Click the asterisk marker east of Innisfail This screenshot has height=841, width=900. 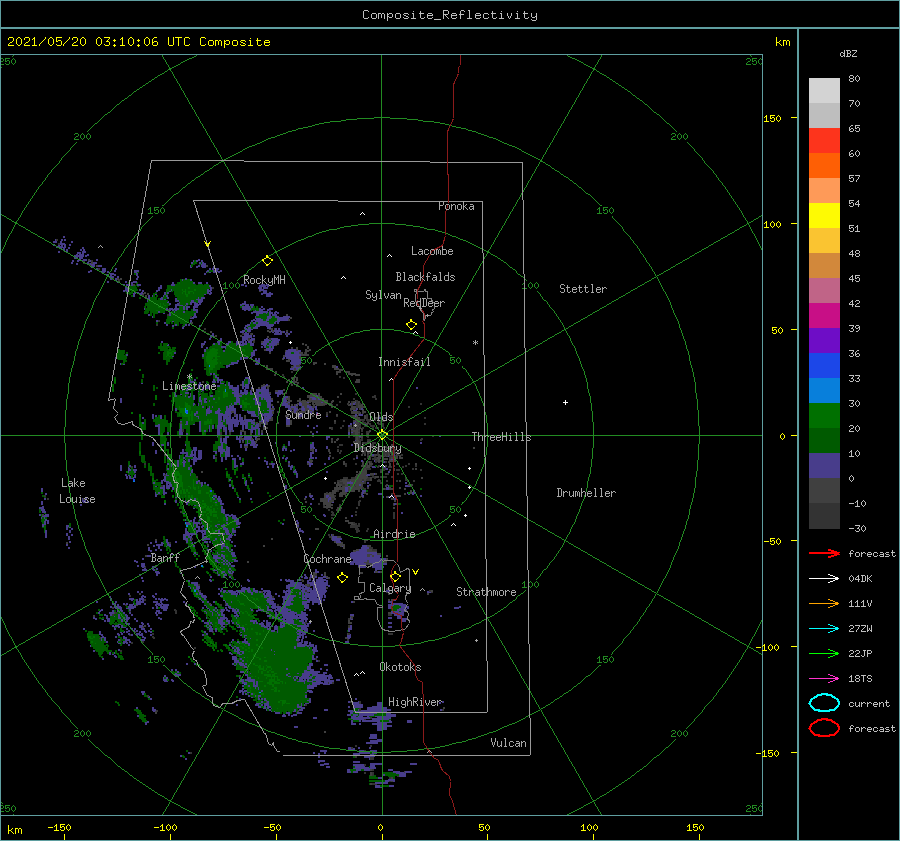pyautogui.click(x=475, y=343)
